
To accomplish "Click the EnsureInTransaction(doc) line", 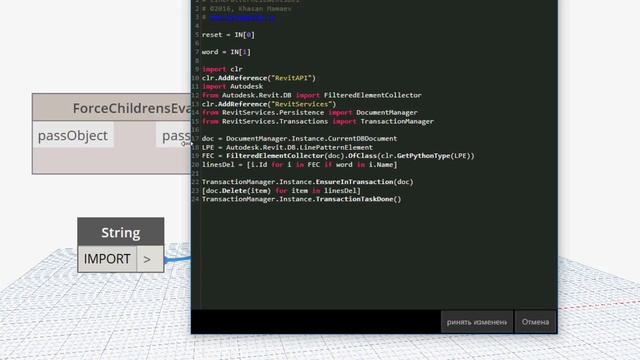I will pos(307,182).
